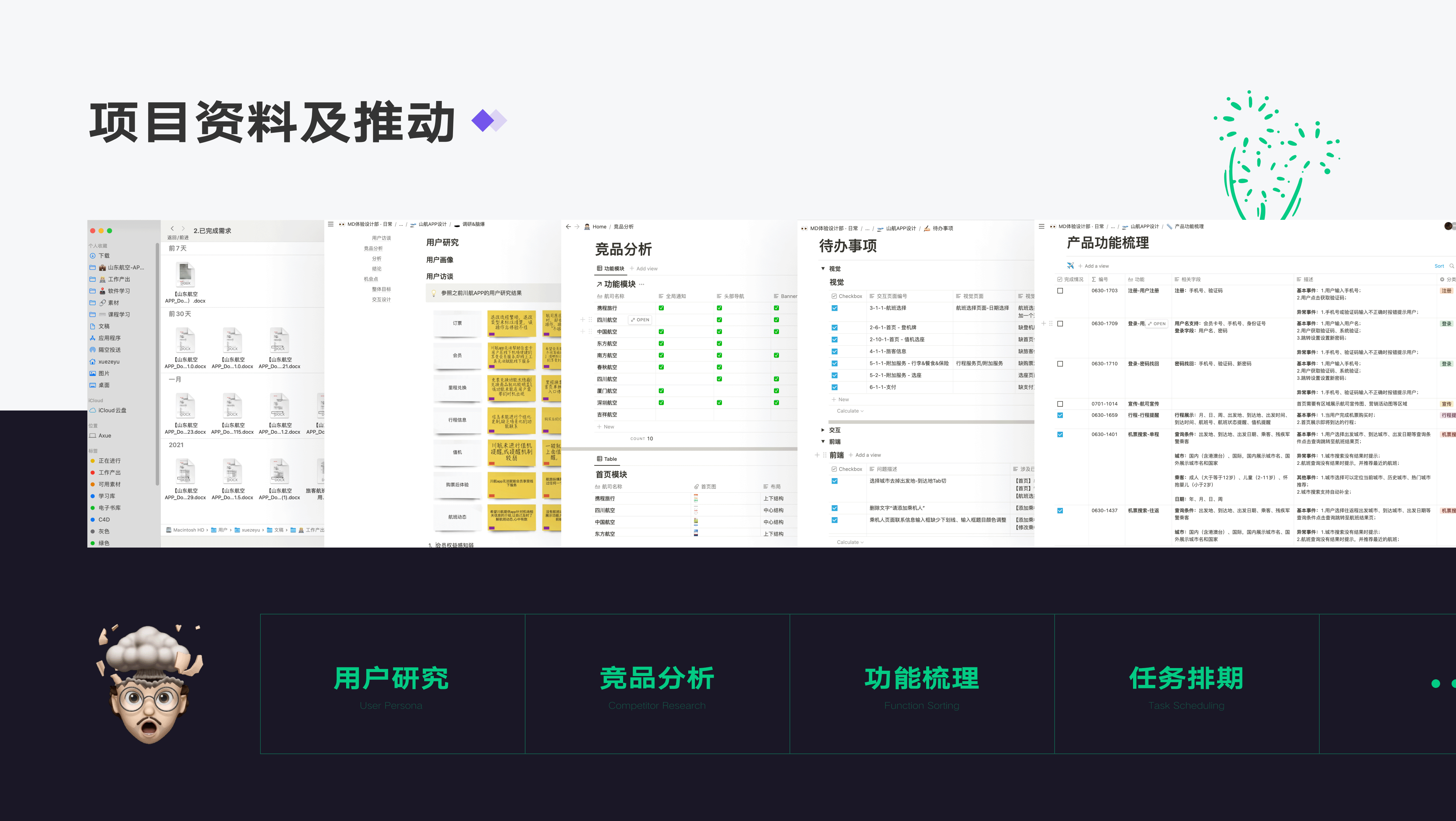Select the docx file under 前7天

coord(185,283)
